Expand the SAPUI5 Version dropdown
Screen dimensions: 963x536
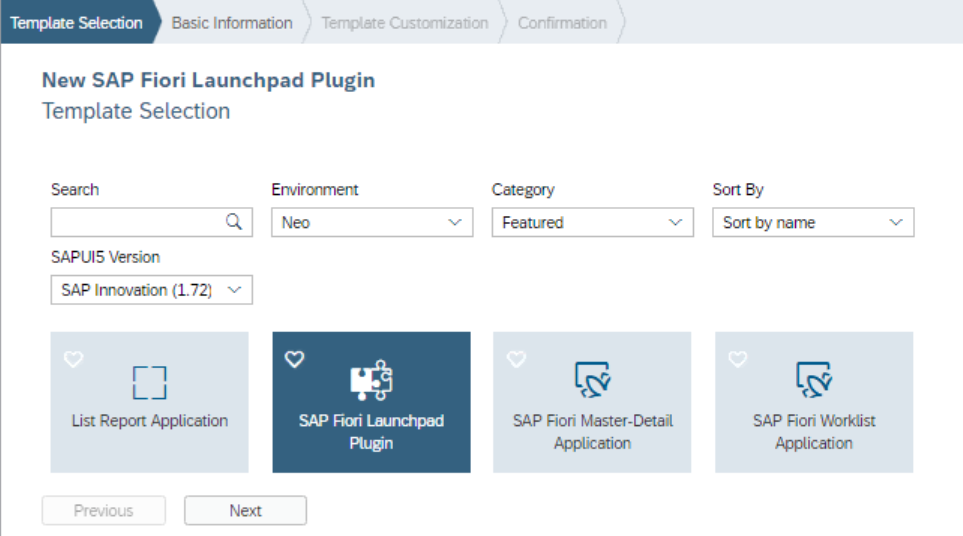pos(151,290)
